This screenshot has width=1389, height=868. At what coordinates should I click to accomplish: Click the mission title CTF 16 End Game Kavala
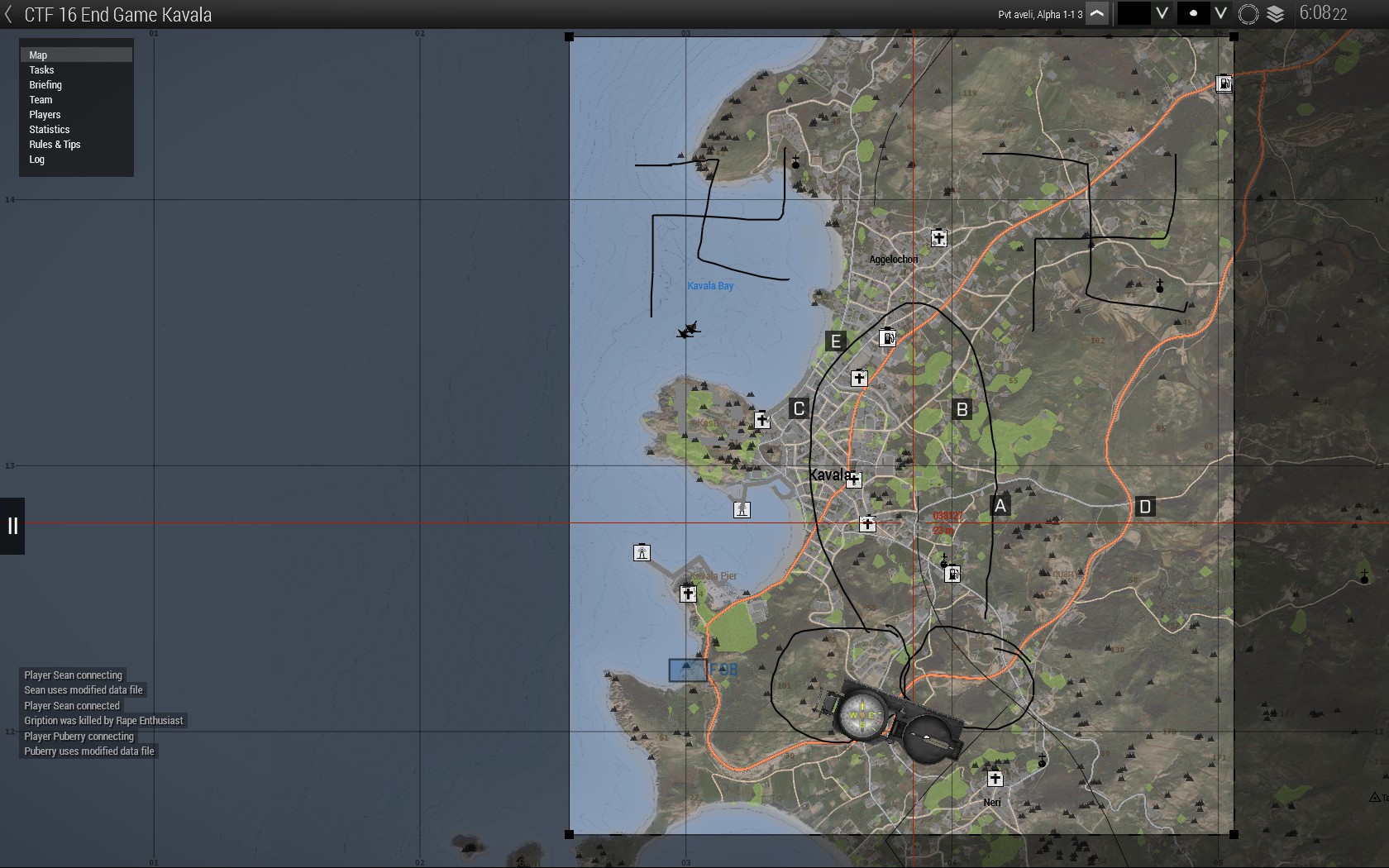click(x=118, y=15)
